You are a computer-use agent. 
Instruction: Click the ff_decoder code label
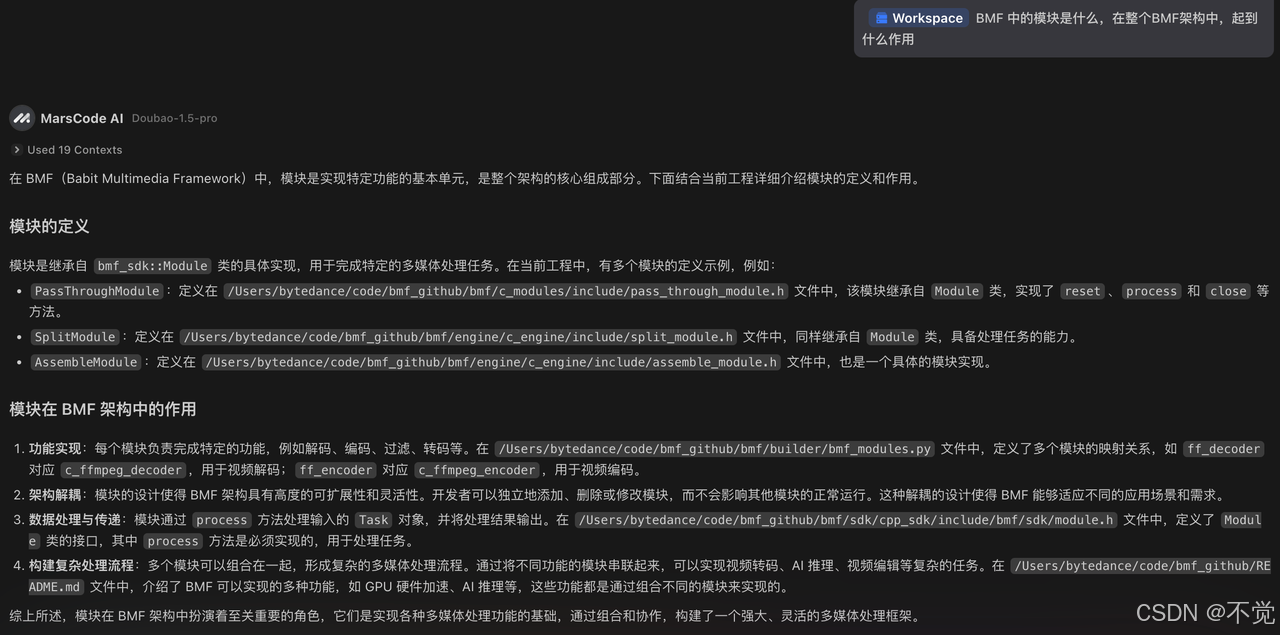1224,449
